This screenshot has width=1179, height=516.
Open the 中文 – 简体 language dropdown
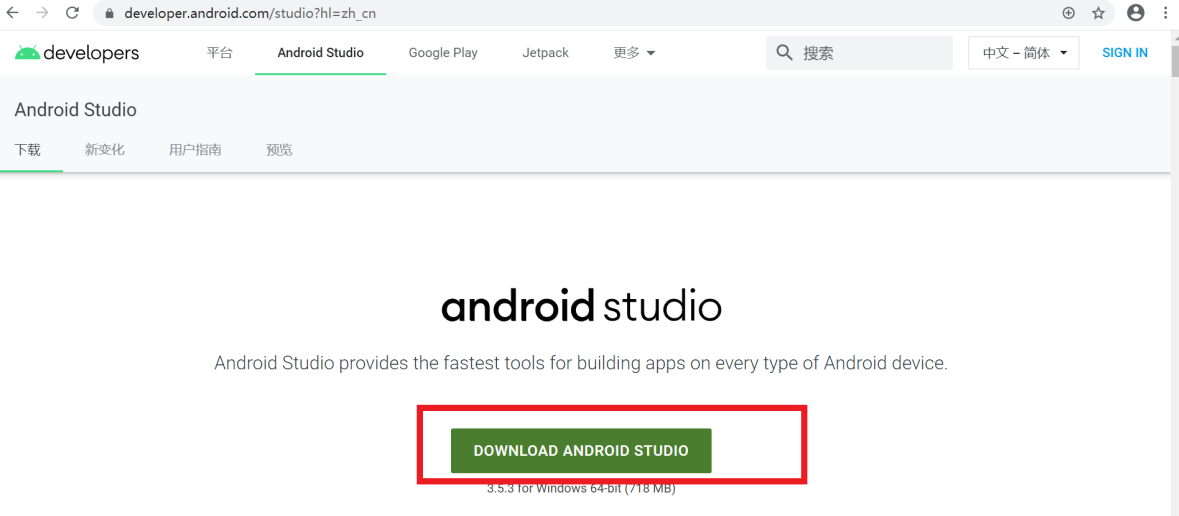[1023, 53]
